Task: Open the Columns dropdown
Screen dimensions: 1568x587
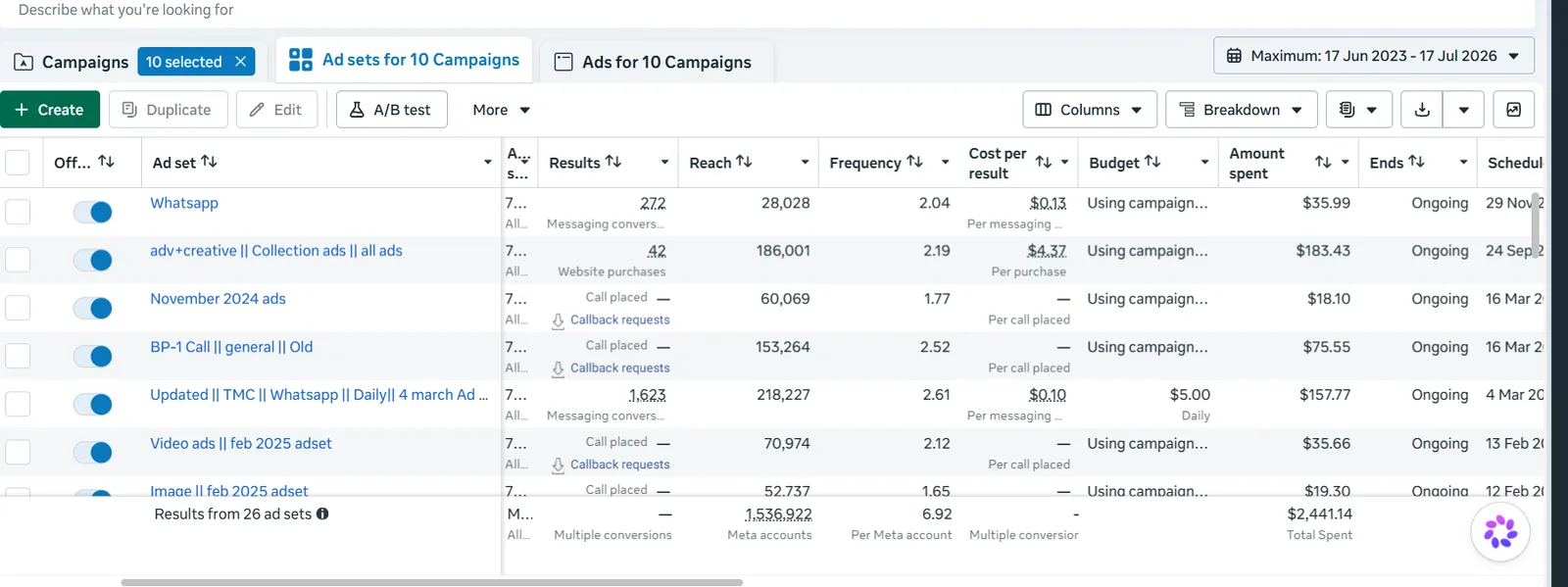Action: coord(1089,110)
